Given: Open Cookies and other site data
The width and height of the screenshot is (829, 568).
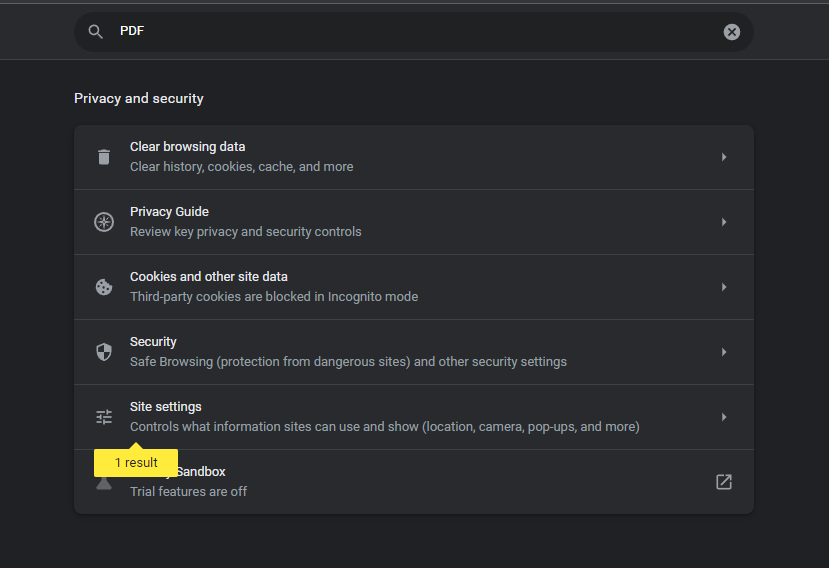Looking at the screenshot, I should click(414, 287).
